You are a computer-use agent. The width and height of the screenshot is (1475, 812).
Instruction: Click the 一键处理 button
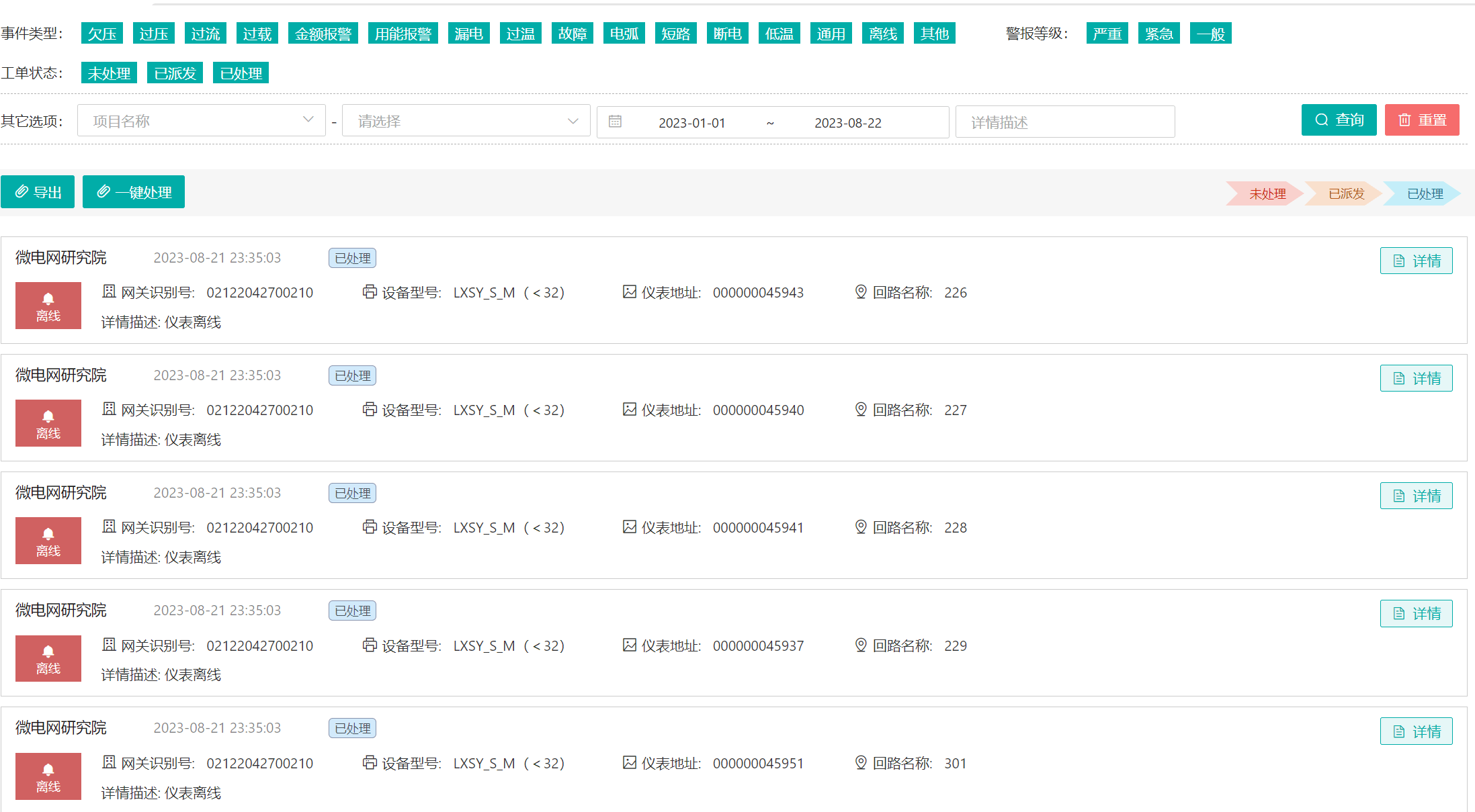pyautogui.click(x=134, y=192)
